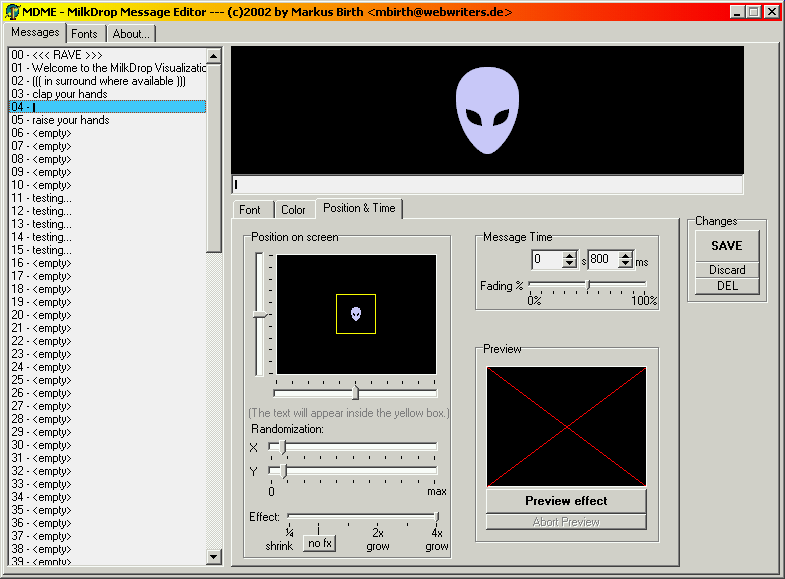Click the Discard changes button
The height and width of the screenshot is (579, 785).
pyautogui.click(x=727, y=270)
